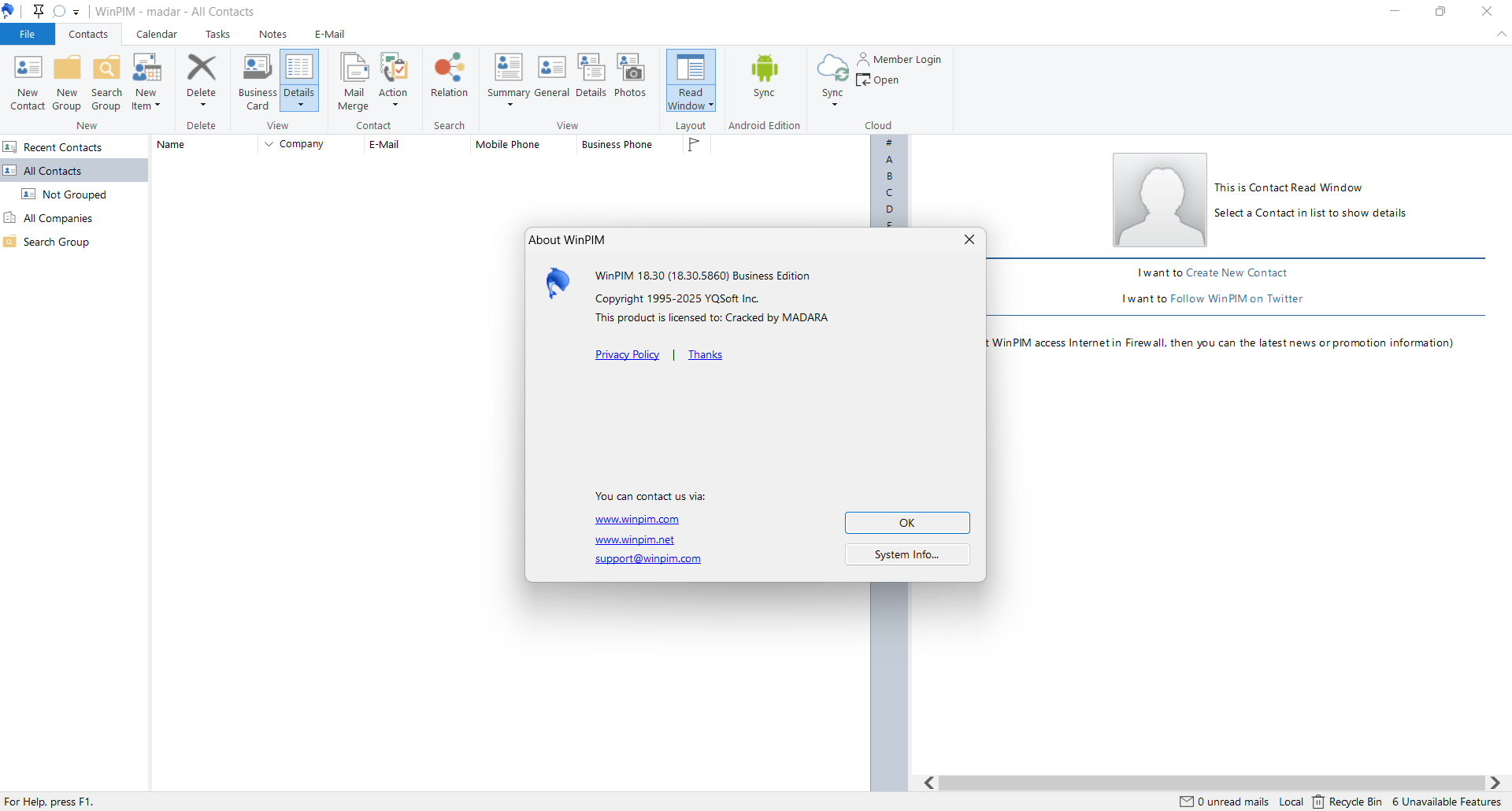Open the Photos view
The height and width of the screenshot is (811, 1512).
(630, 76)
